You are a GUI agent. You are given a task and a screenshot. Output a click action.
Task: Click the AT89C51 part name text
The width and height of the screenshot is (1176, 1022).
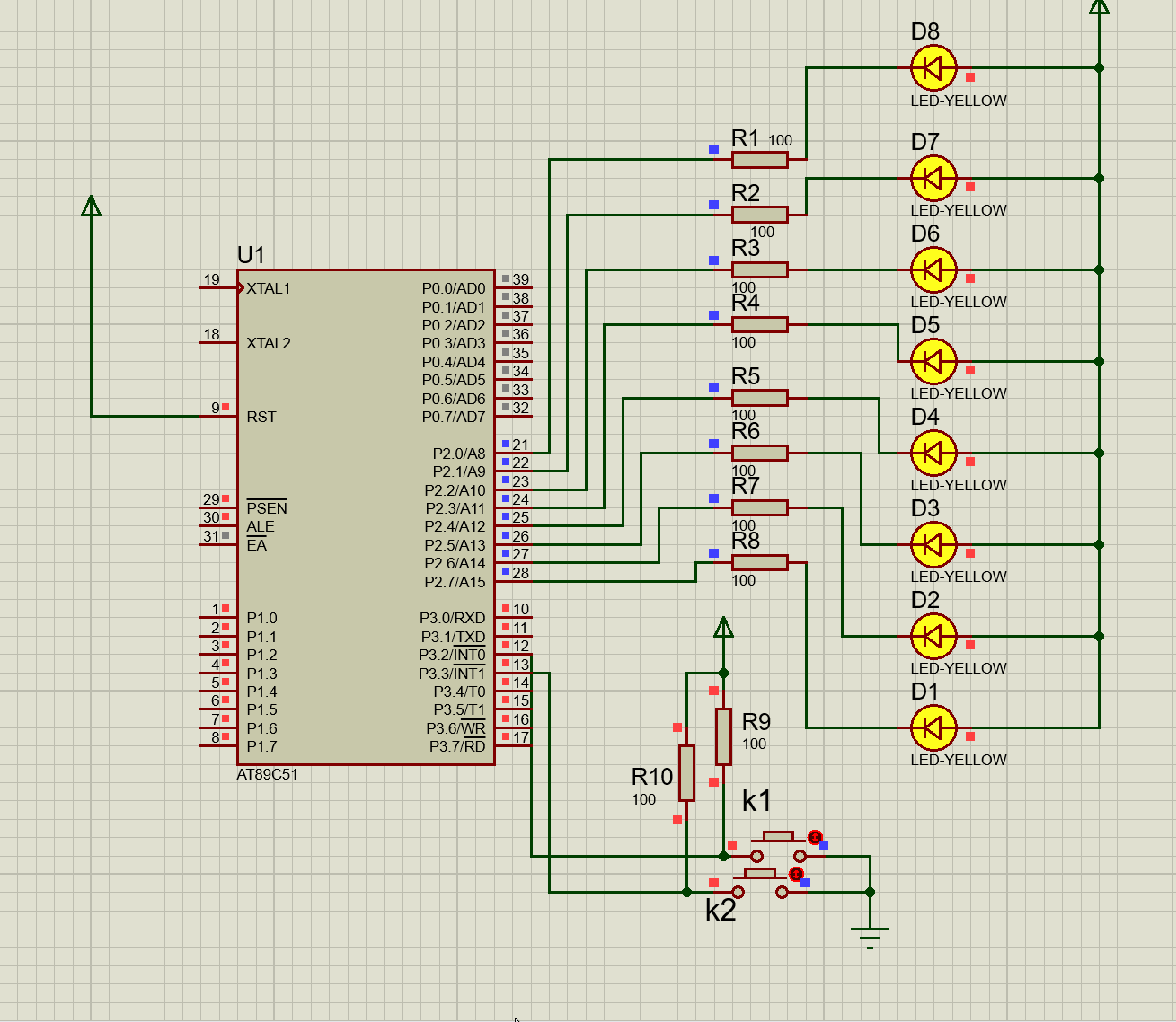coord(267,774)
